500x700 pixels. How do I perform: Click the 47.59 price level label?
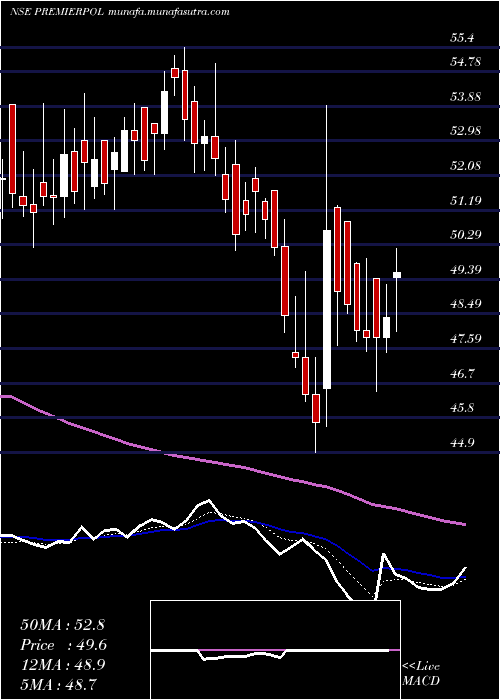(466, 339)
